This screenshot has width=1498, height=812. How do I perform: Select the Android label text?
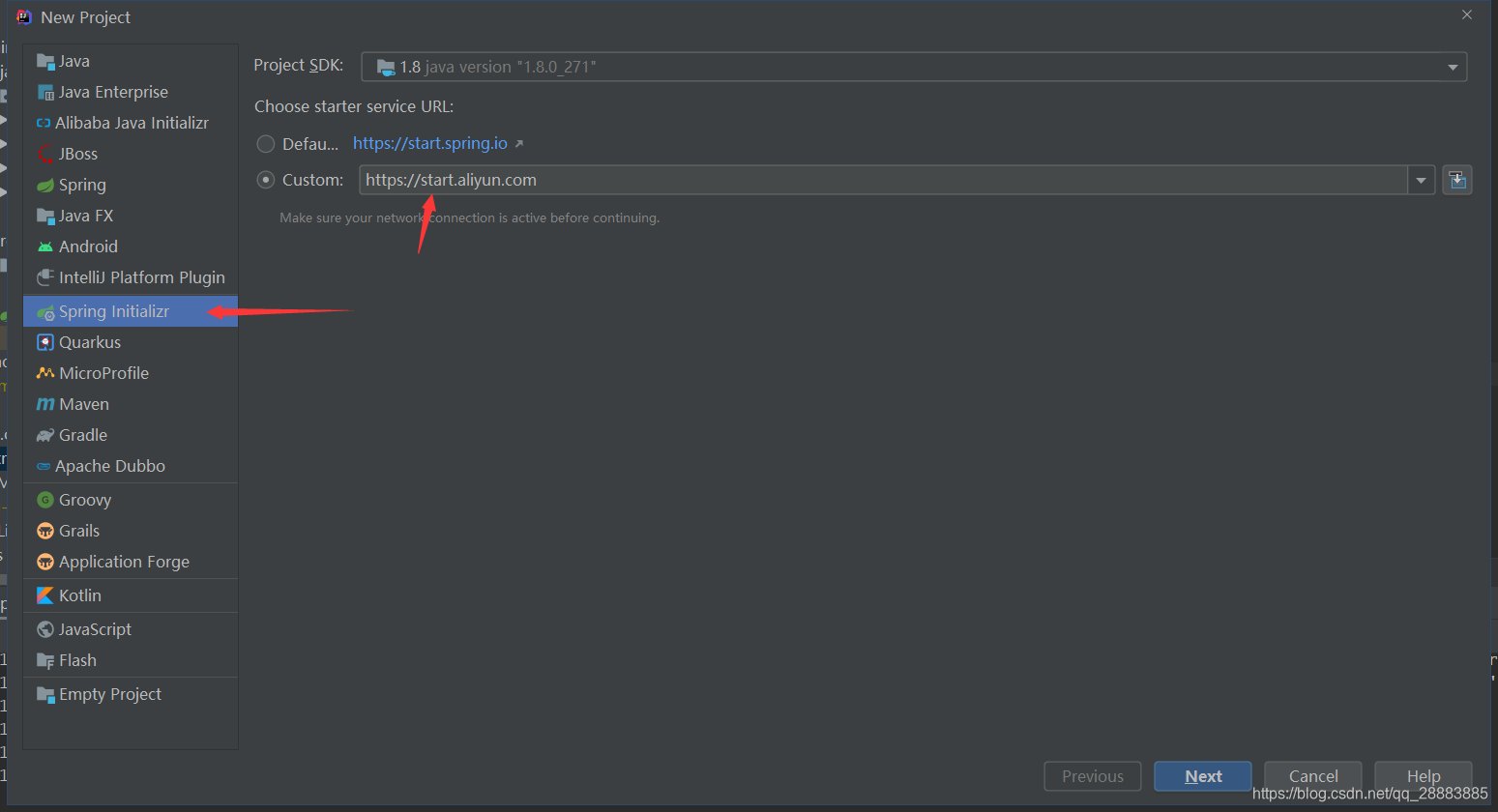click(x=88, y=246)
